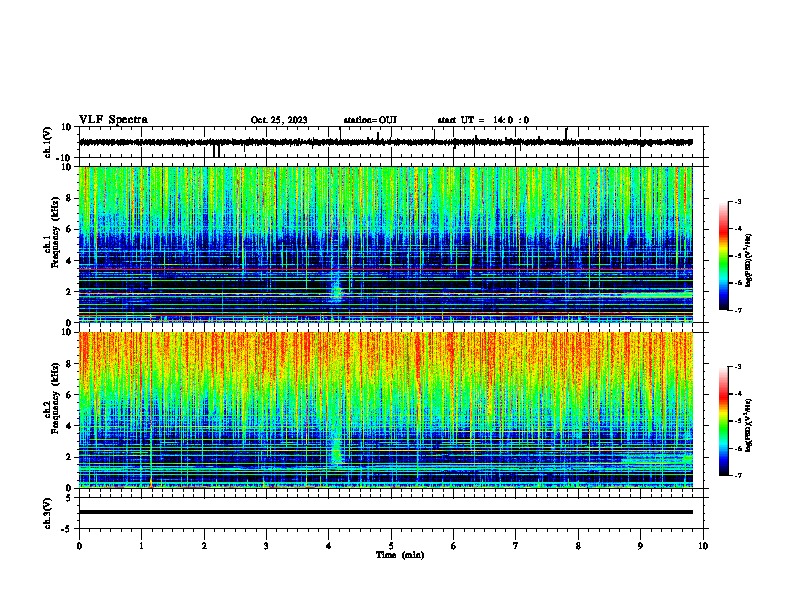The width and height of the screenshot is (792, 612).
Task: Click the "VLF Spectra" title text
Action: click(x=113, y=120)
